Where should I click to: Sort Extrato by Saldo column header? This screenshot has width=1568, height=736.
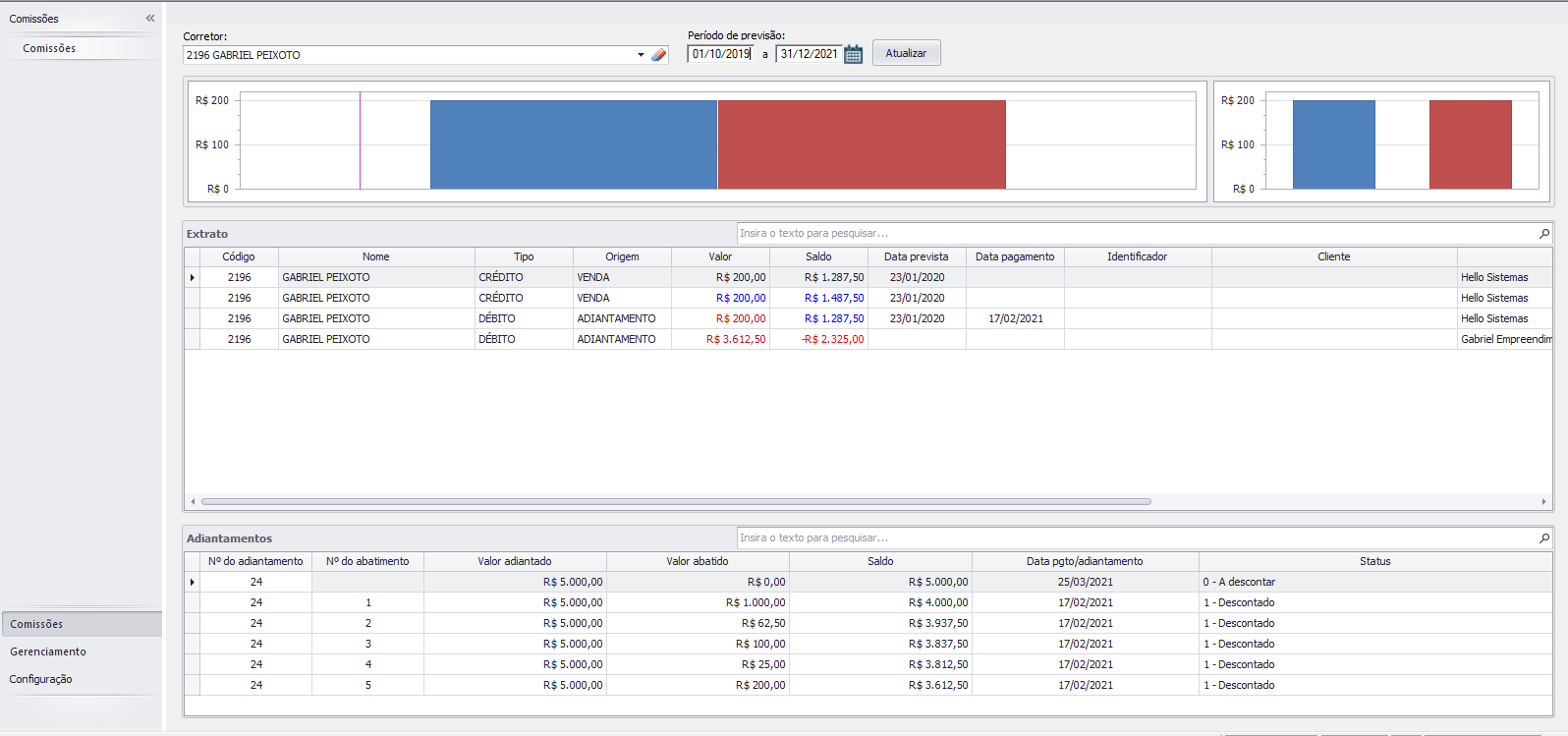[818, 256]
